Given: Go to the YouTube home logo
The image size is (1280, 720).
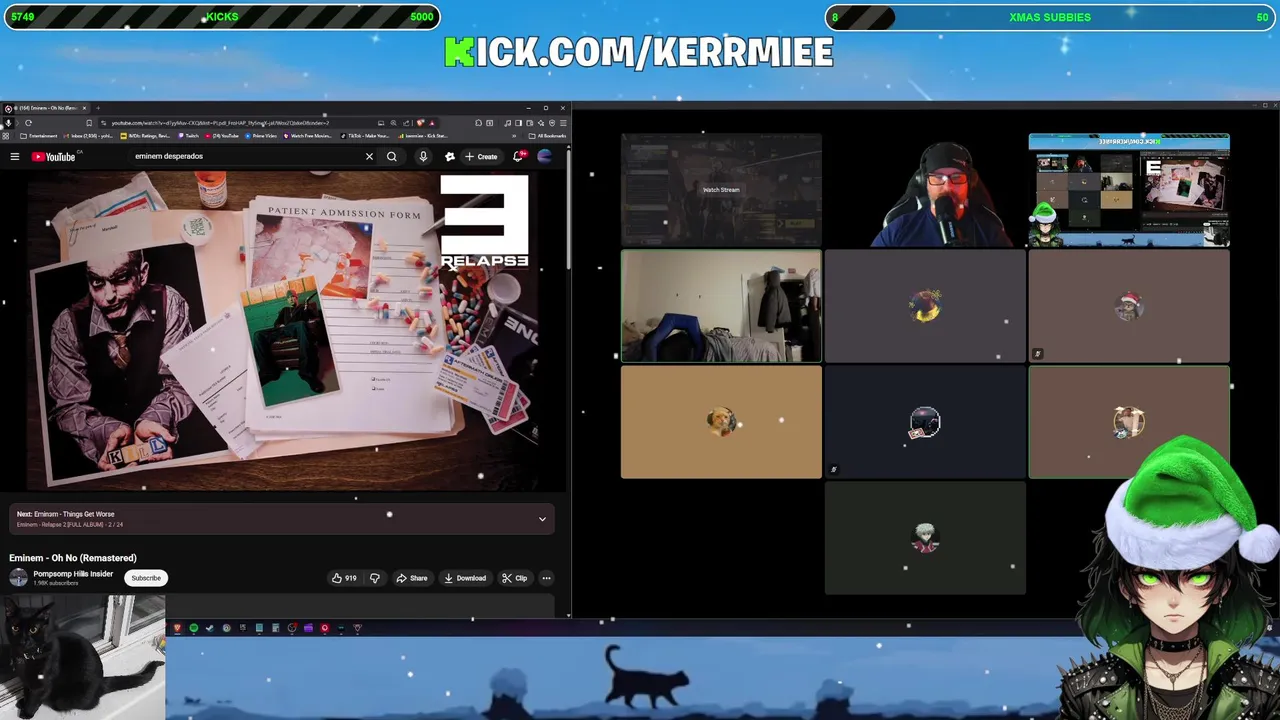Looking at the screenshot, I should tap(53, 156).
